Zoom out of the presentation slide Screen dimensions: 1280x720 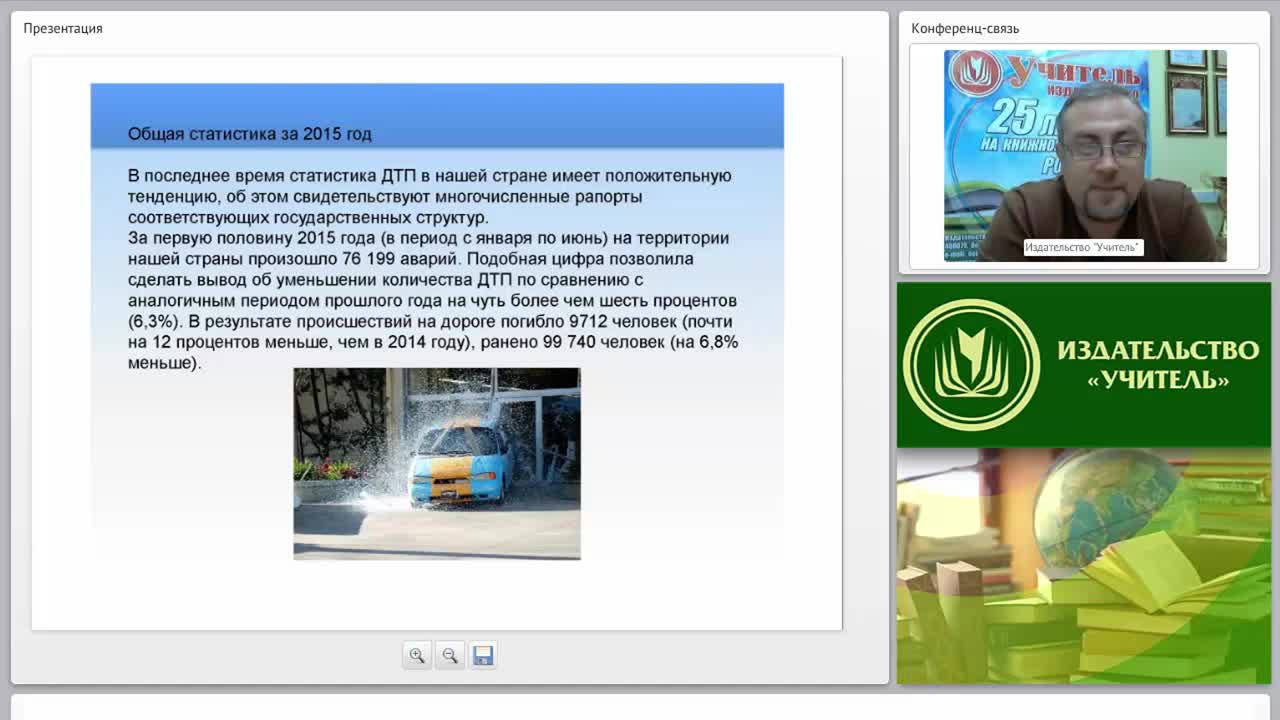point(450,656)
